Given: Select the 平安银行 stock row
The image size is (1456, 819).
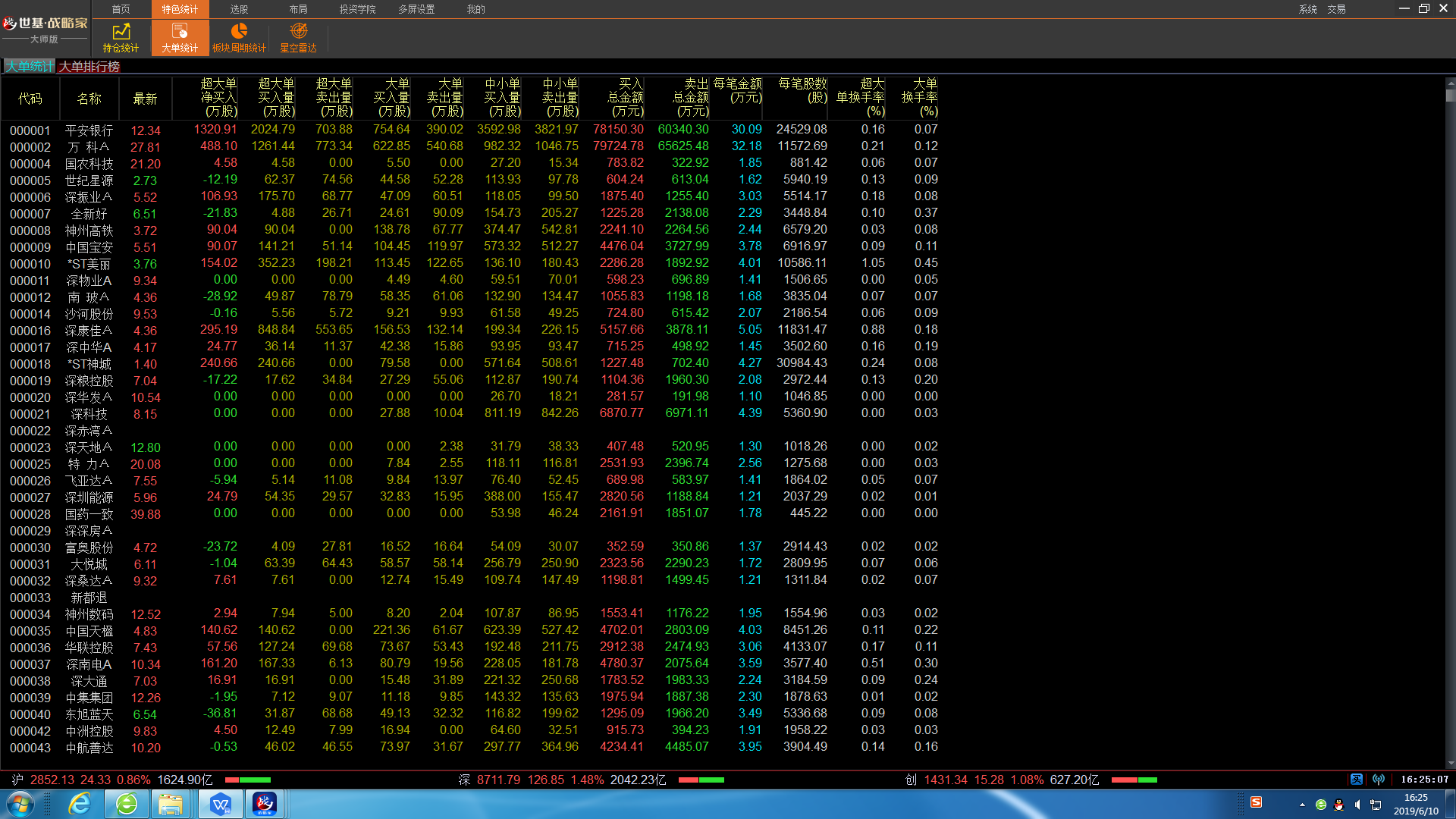Looking at the screenshot, I should coord(470,130).
